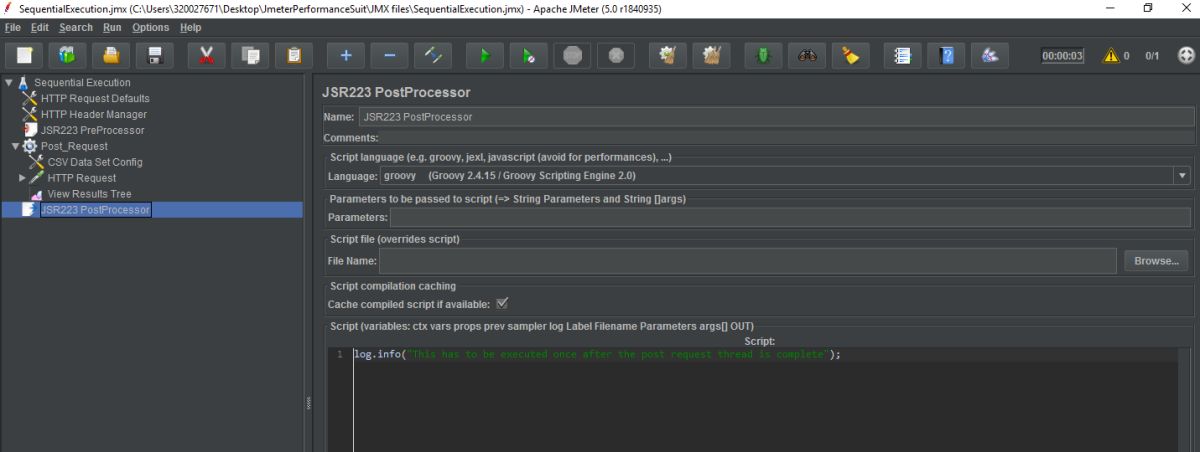Click the split pane divider arrows
The image size is (1200, 452).
click(308, 403)
